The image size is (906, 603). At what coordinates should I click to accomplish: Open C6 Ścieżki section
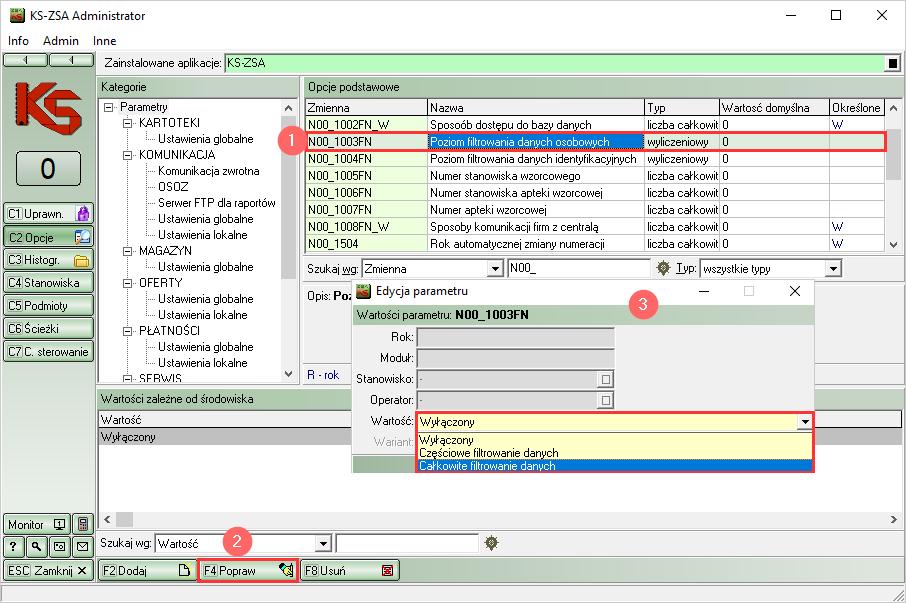point(48,329)
